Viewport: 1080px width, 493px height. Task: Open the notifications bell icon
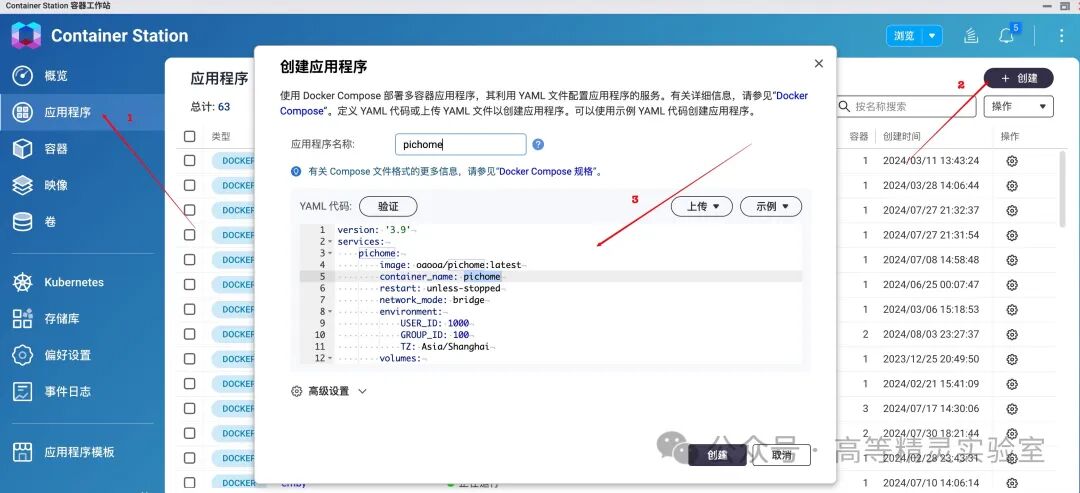point(1006,36)
